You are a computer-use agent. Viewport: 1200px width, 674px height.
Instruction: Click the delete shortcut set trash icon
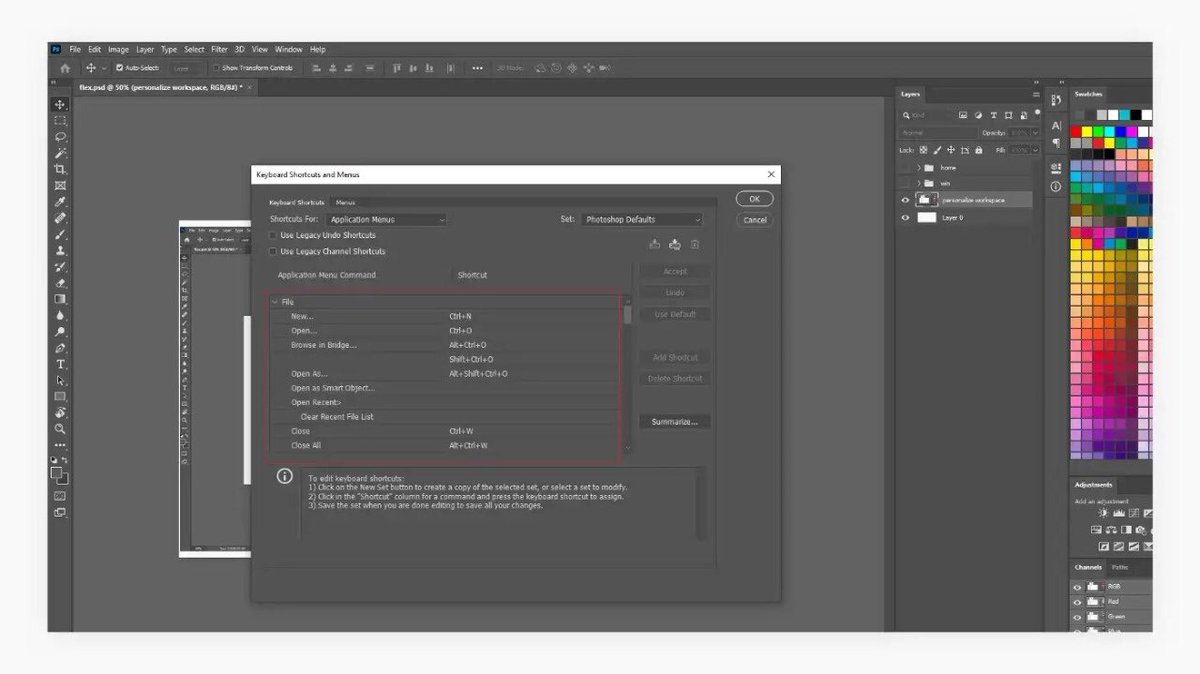[695, 244]
